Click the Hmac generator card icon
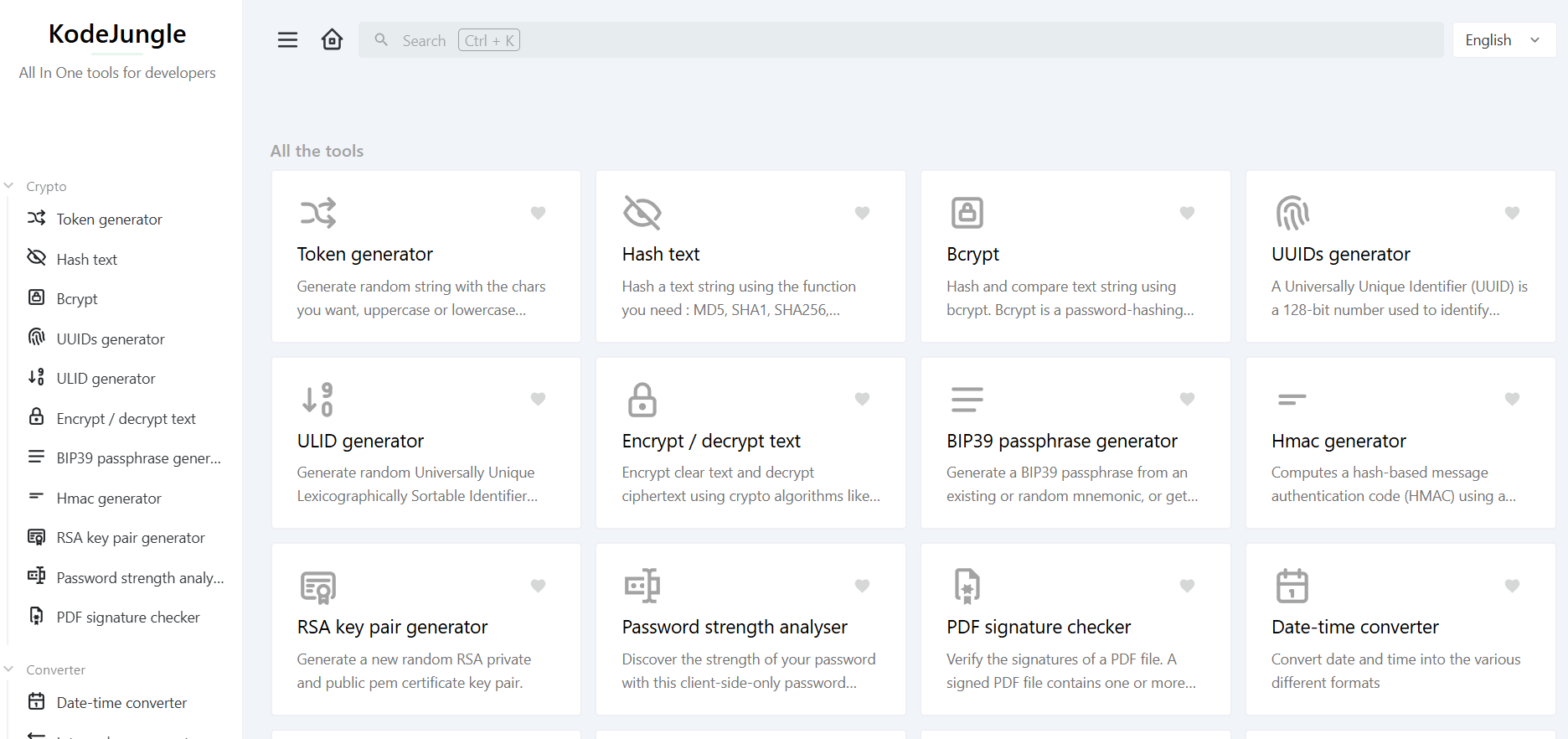The height and width of the screenshot is (739, 1568). 1292,399
